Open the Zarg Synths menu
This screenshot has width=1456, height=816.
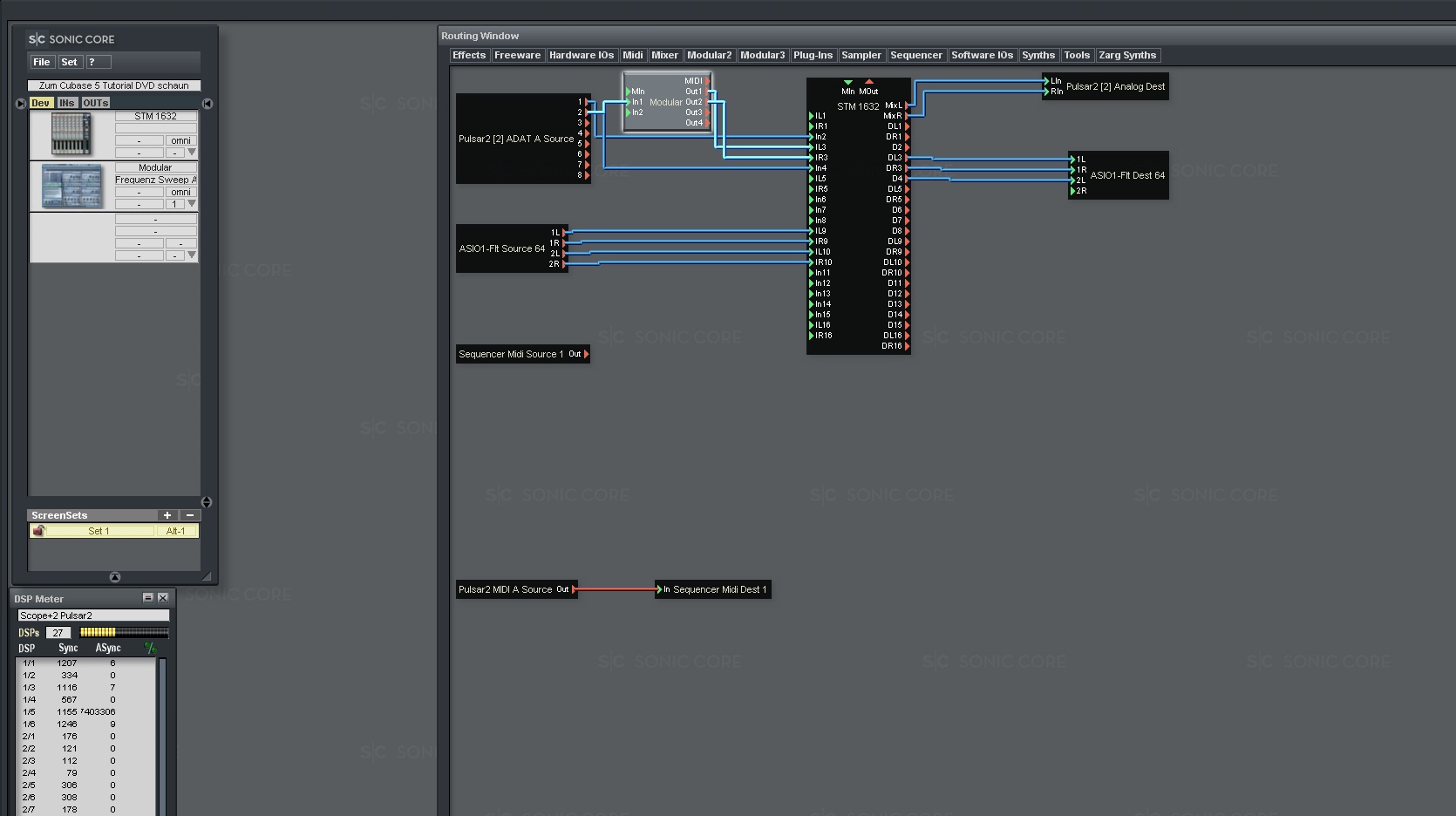click(x=1127, y=55)
